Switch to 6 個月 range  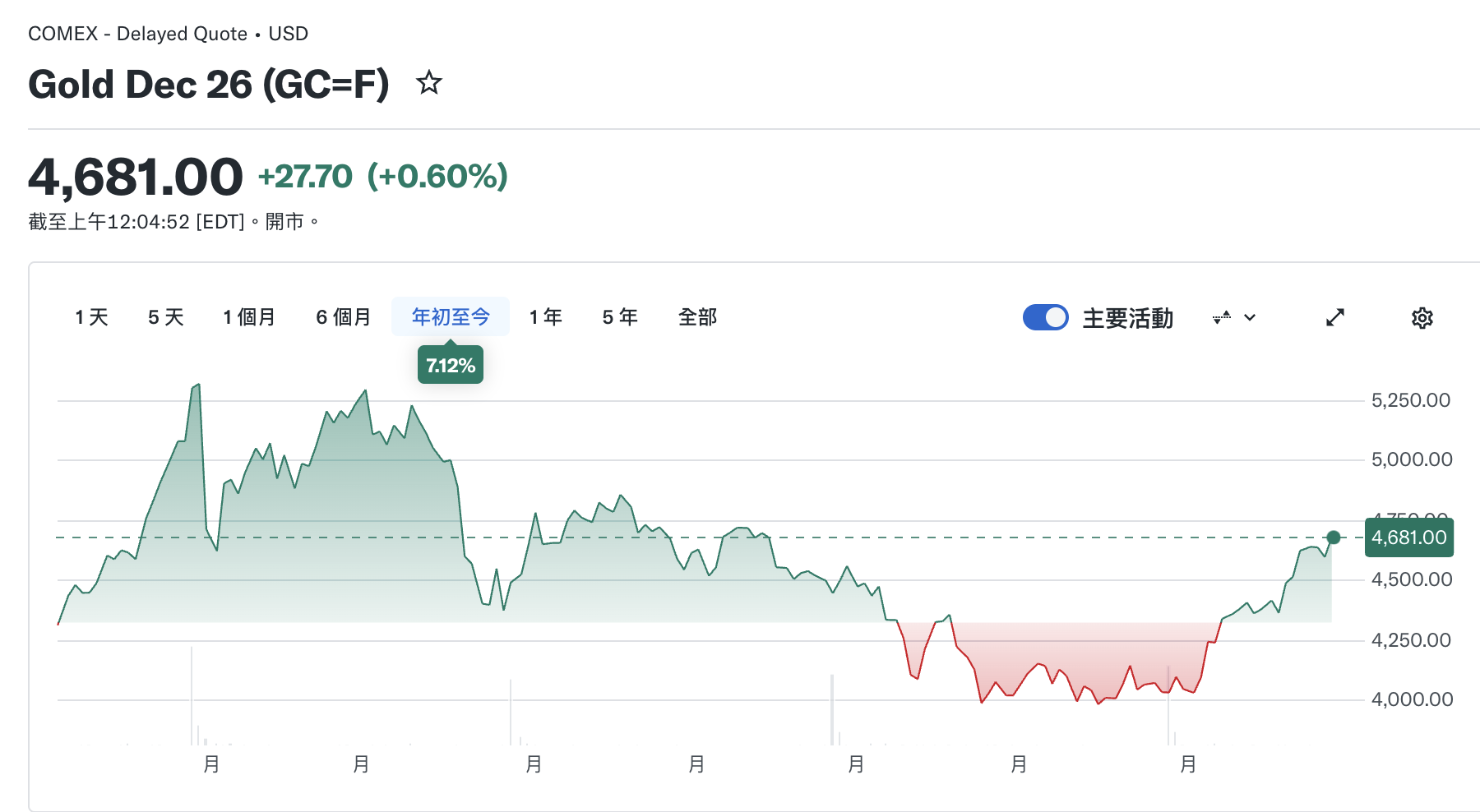click(343, 317)
